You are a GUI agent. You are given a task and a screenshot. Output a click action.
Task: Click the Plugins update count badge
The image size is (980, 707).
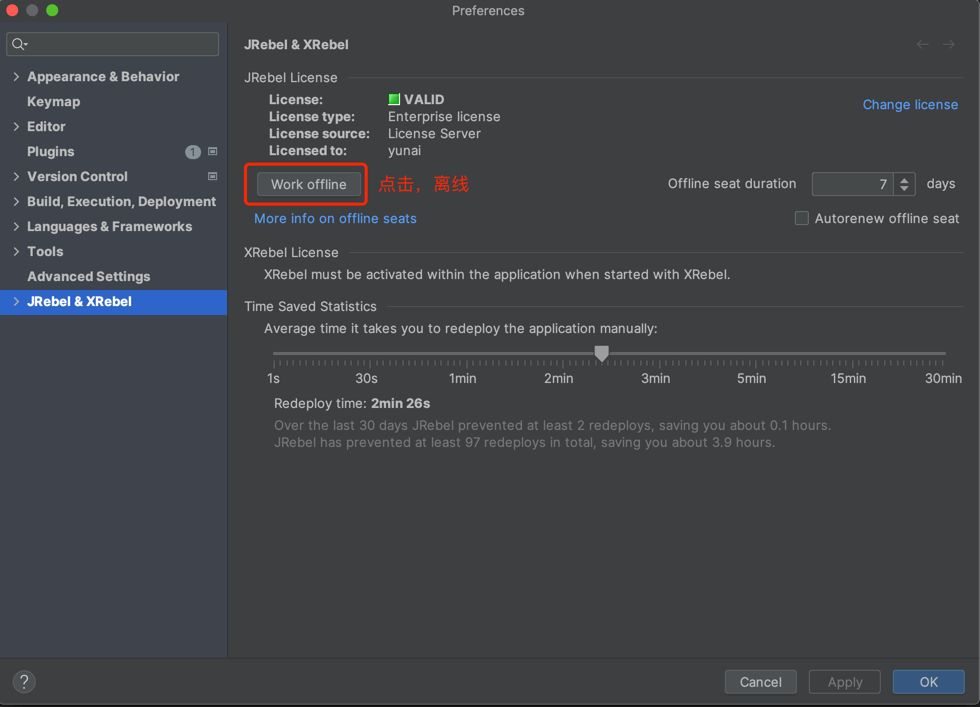[x=193, y=152]
